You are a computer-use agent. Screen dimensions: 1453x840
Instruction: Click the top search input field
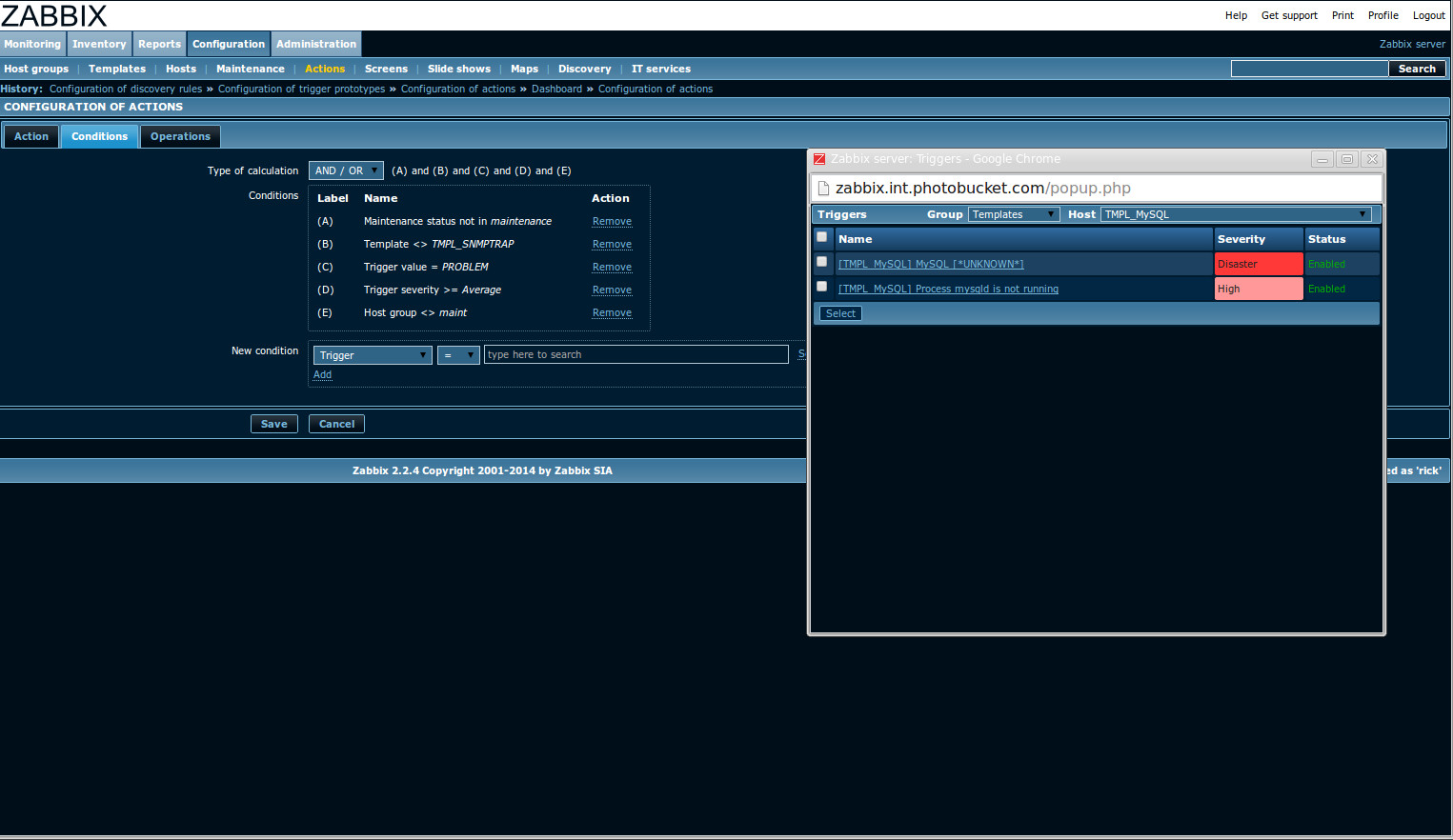click(1309, 69)
